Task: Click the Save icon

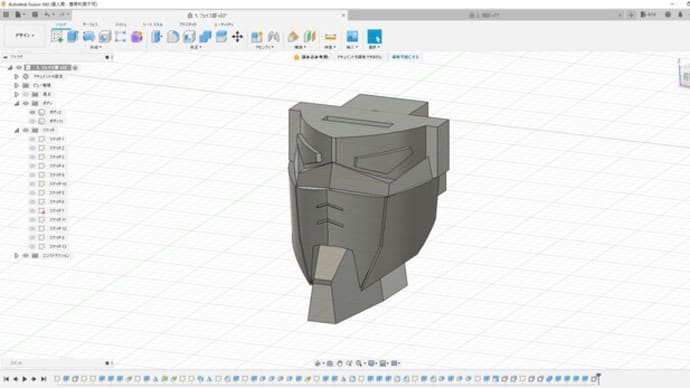Action: 35,15
